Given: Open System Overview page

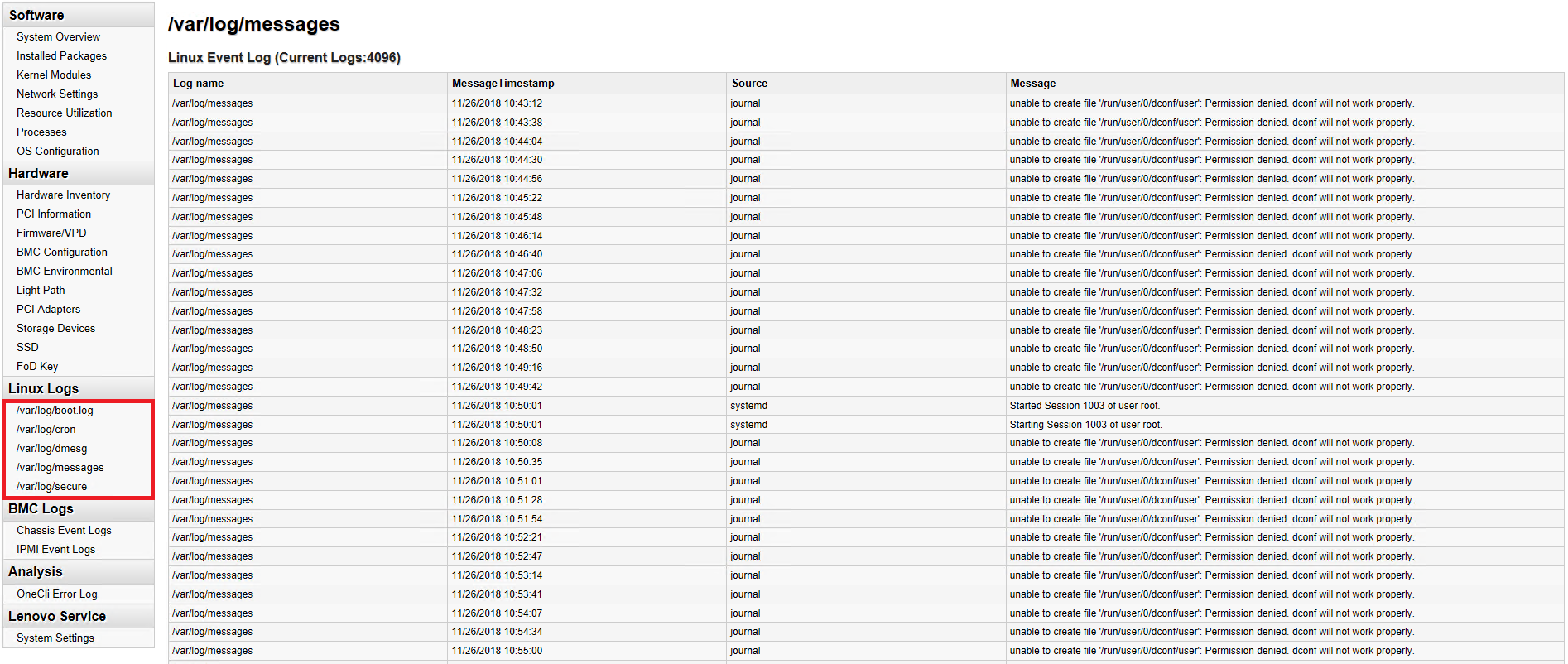Looking at the screenshot, I should point(58,36).
